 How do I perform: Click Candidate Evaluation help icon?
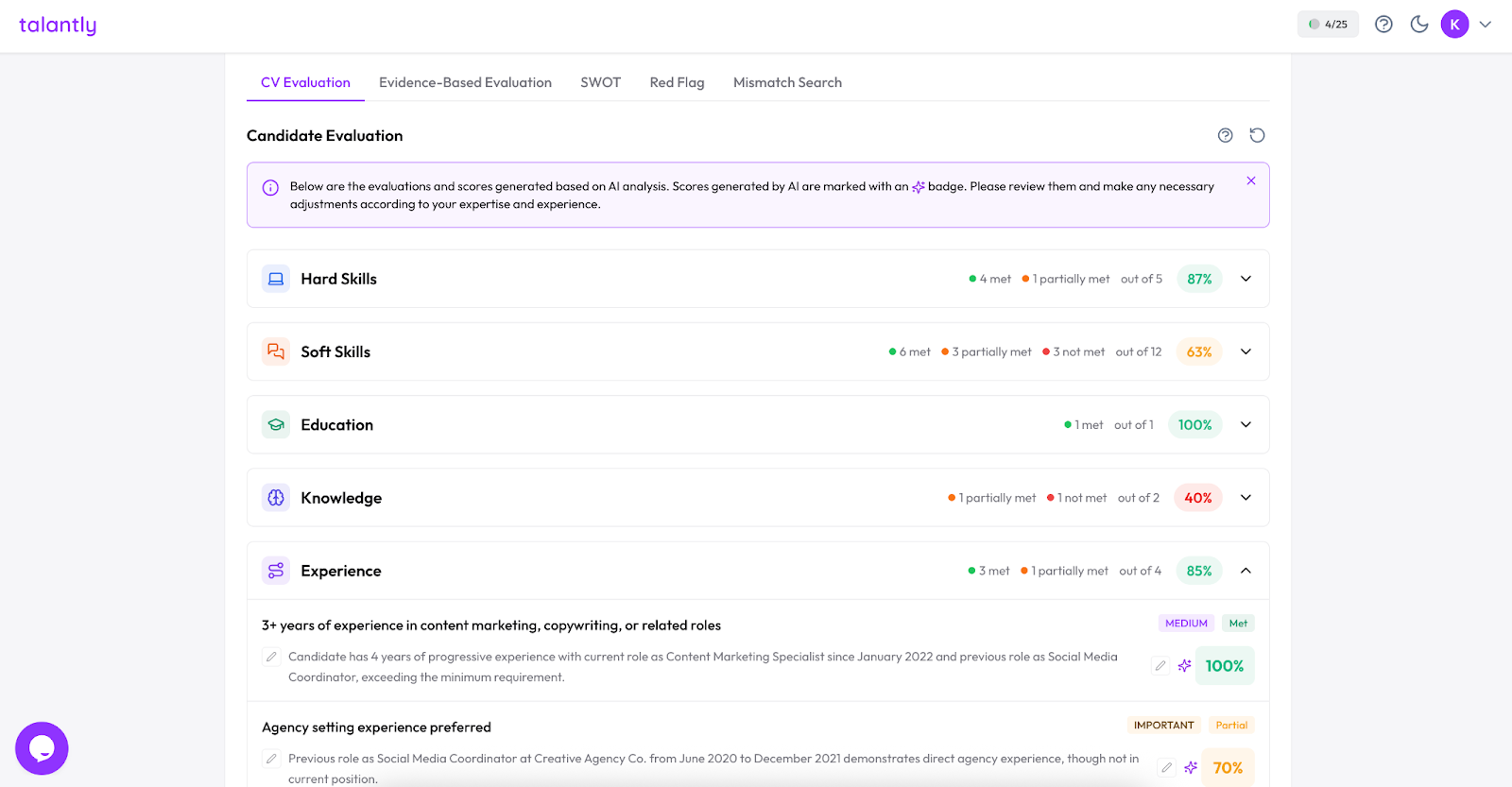(x=1225, y=135)
